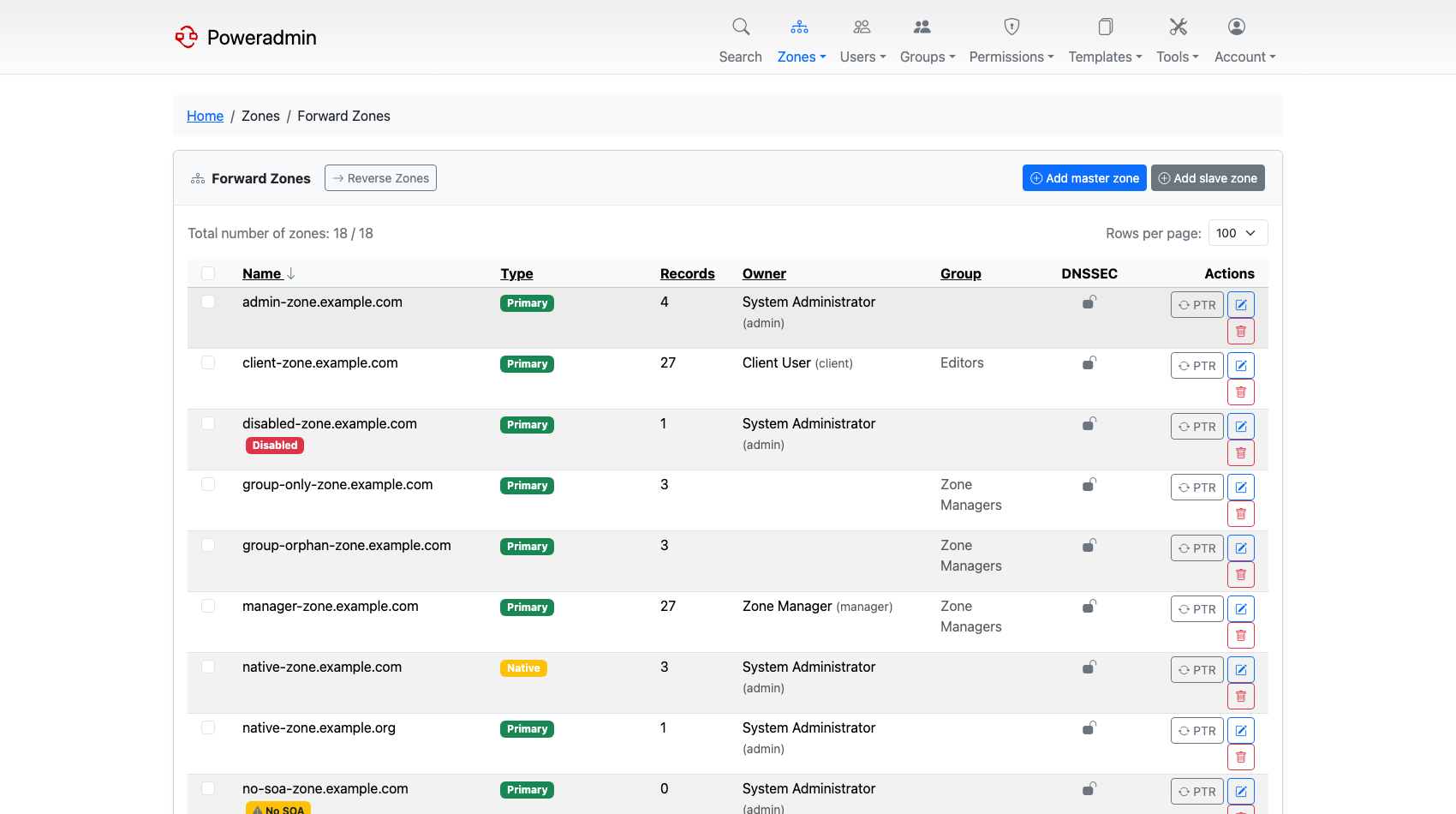Check the group-only-zone.example.com row checkbox
This screenshot has height=814, width=1456.
pyautogui.click(x=208, y=484)
